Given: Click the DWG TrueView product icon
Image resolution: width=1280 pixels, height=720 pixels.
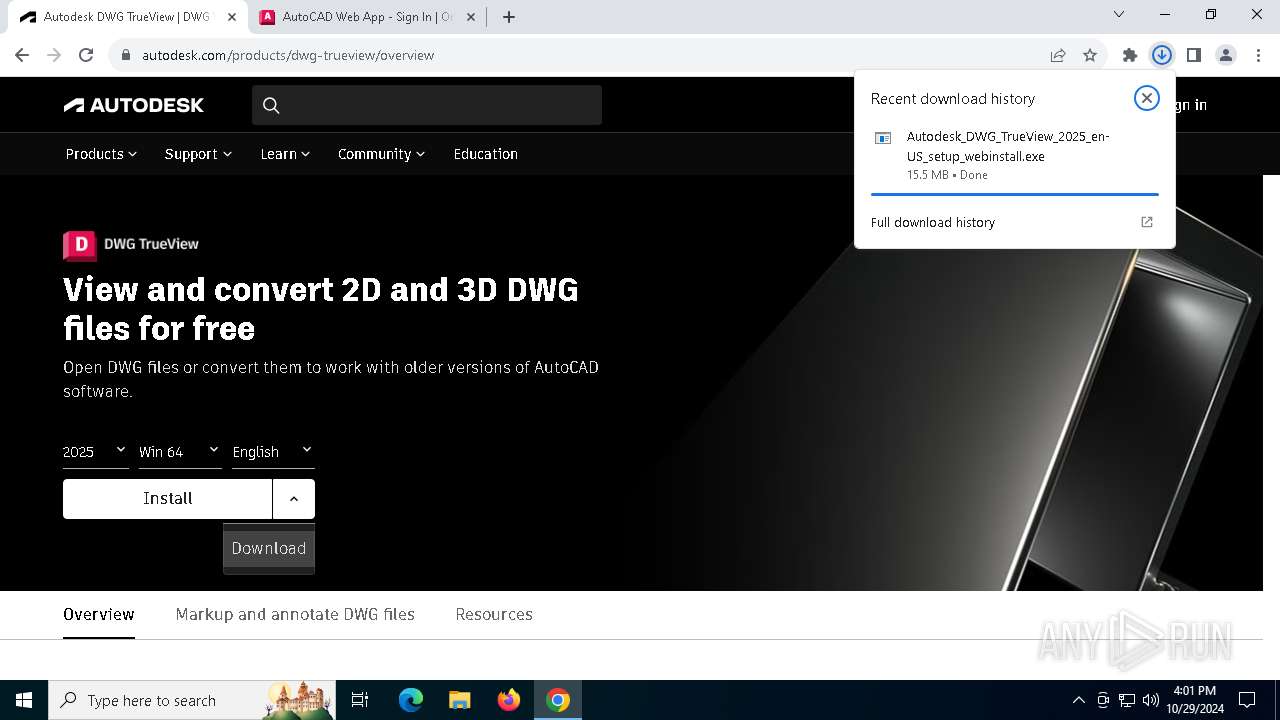Looking at the screenshot, I should (80, 244).
